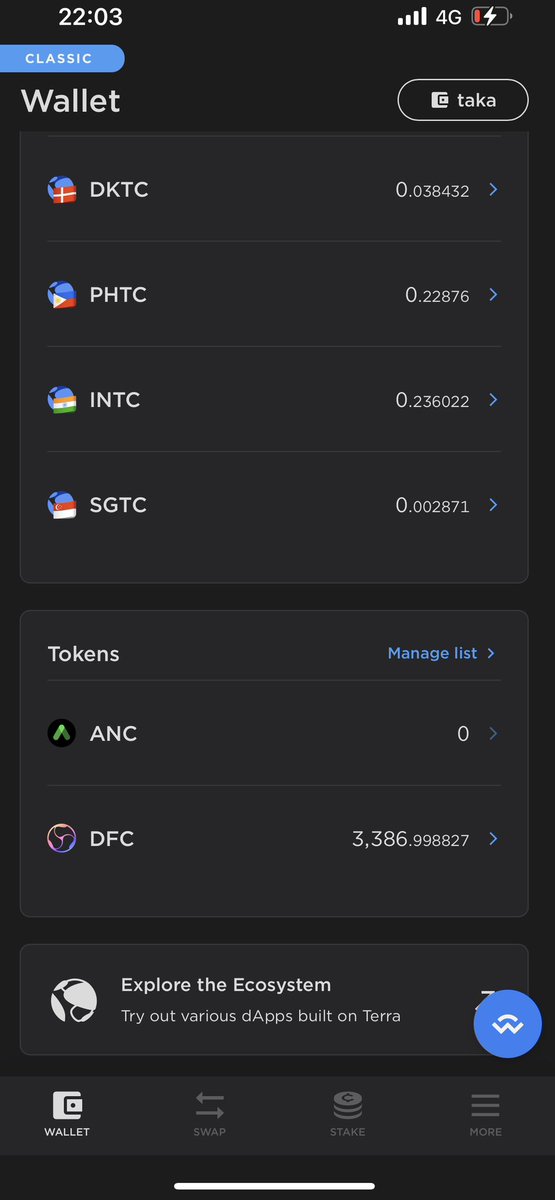Expand PHTC details chevron
This screenshot has height=1200, width=555.
[493, 294]
